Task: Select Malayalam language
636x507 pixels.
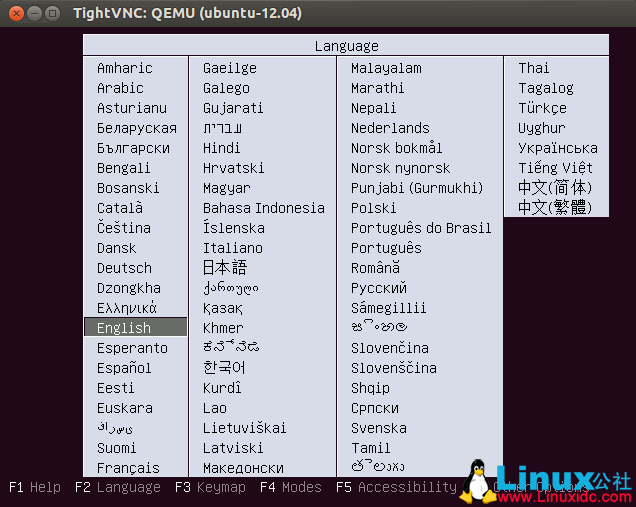Action: [386, 68]
